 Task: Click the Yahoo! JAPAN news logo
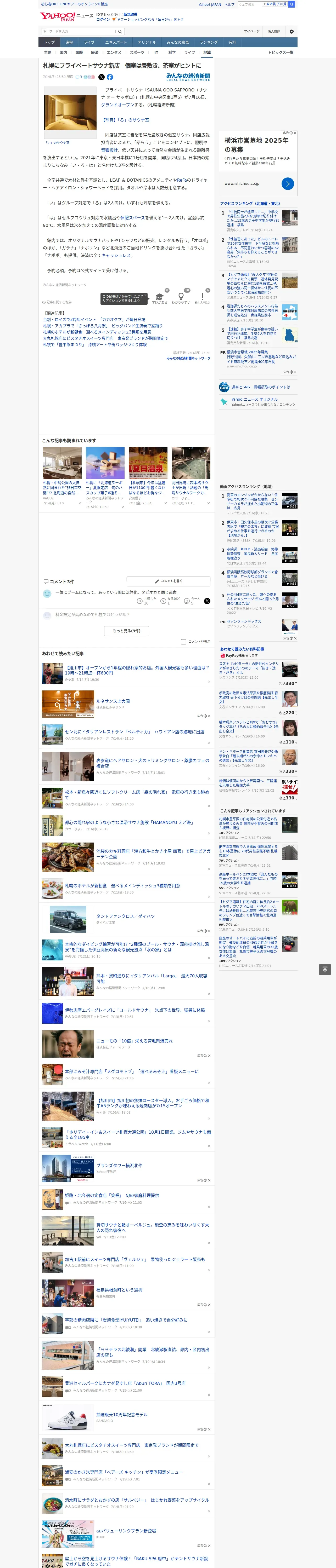click(66, 16)
